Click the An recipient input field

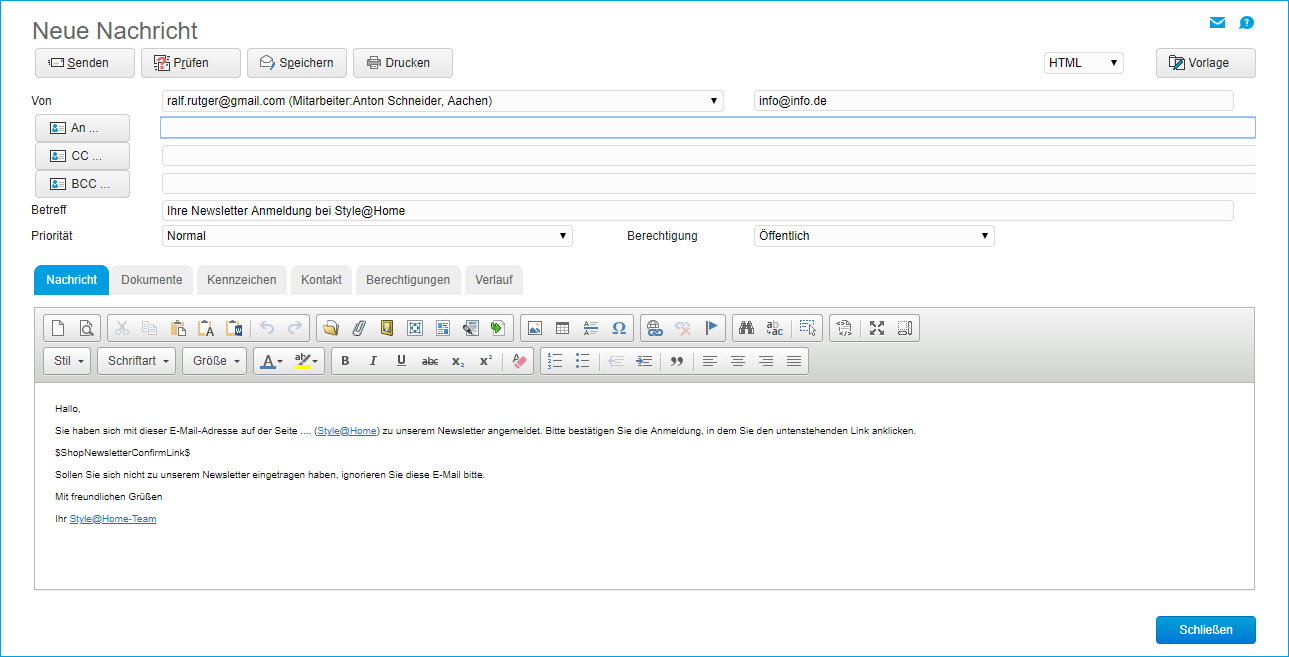tap(708, 128)
